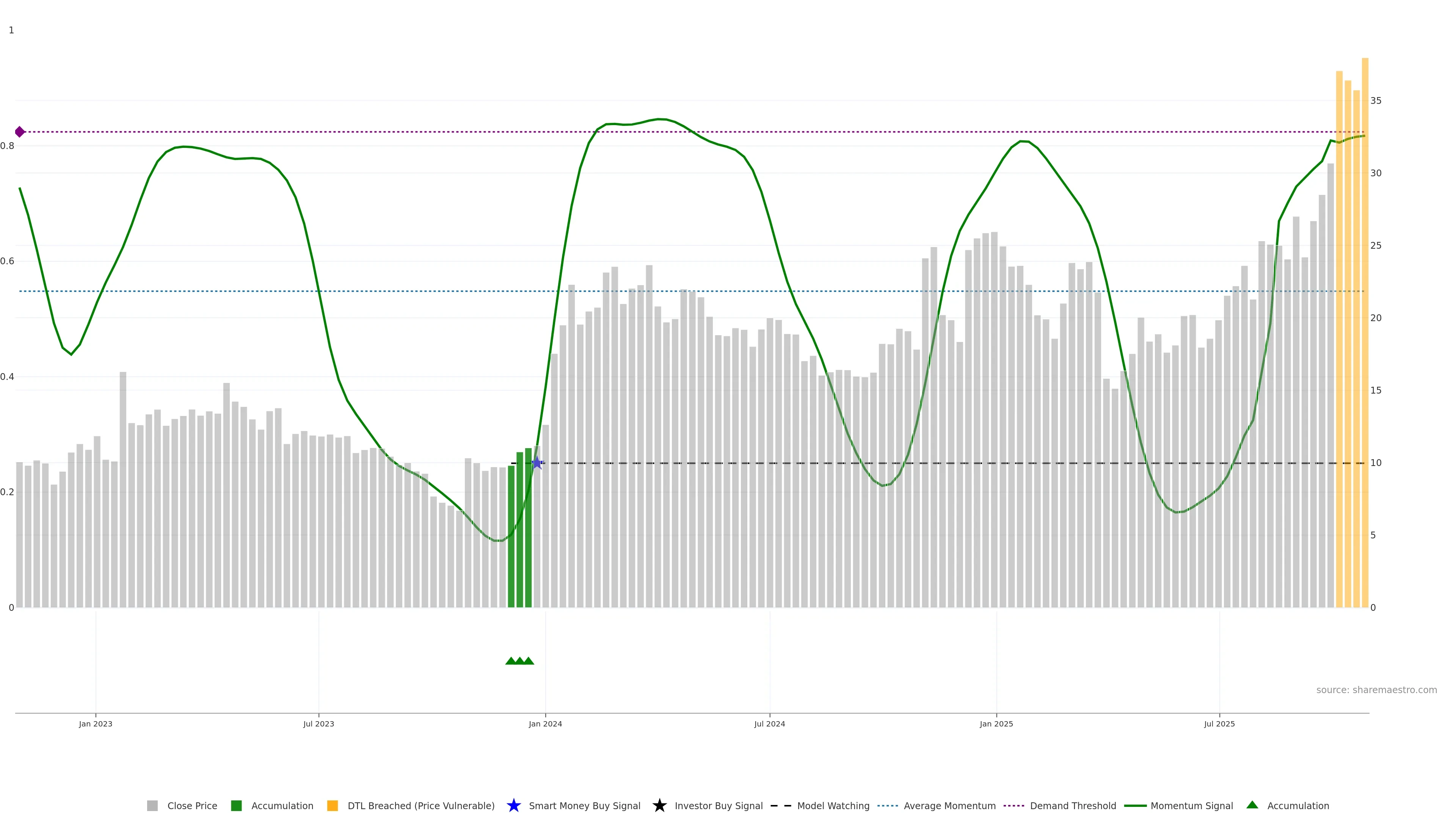Click the green accumulation triangles below the chart
This screenshot has width=1456, height=819.
[519, 661]
